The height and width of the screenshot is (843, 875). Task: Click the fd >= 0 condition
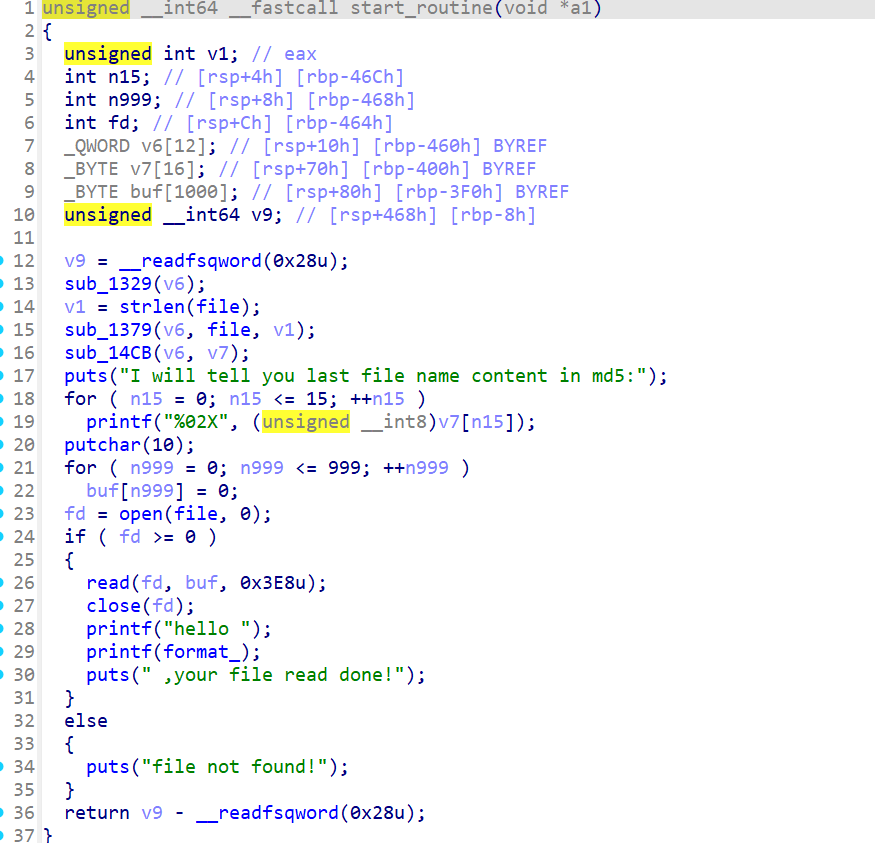tap(157, 537)
